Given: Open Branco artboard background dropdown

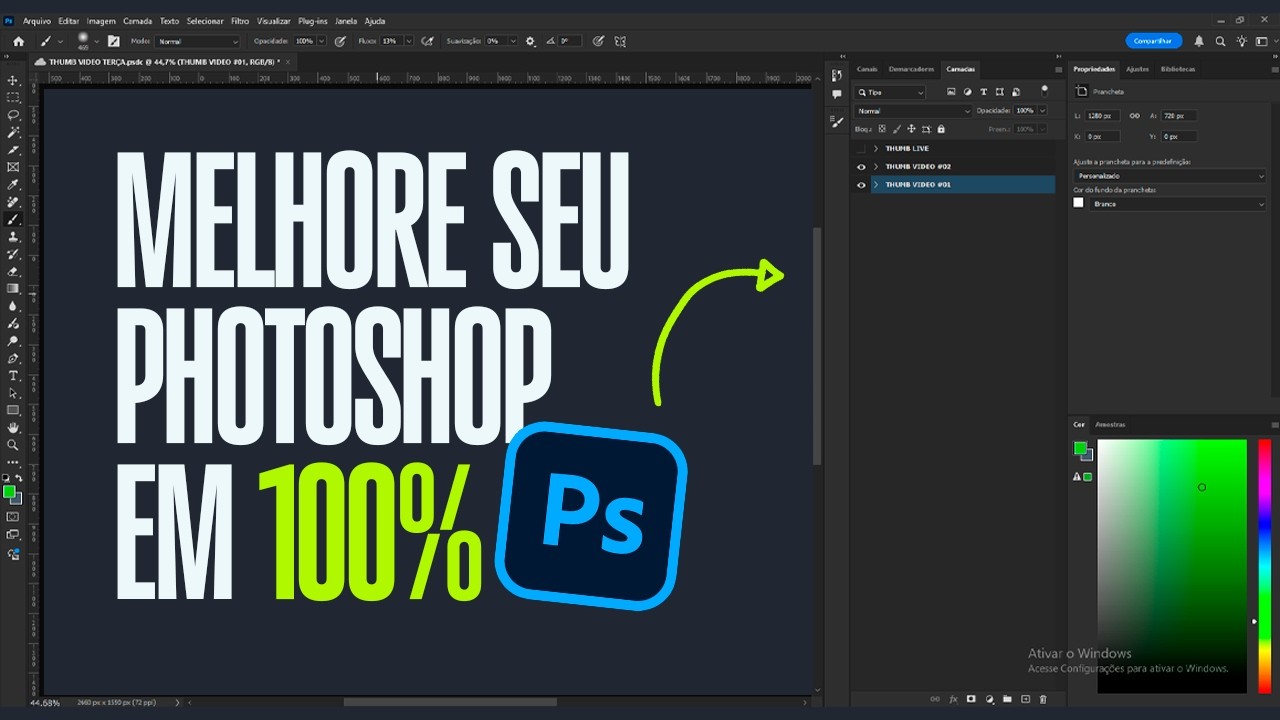Looking at the screenshot, I should pos(1178,204).
